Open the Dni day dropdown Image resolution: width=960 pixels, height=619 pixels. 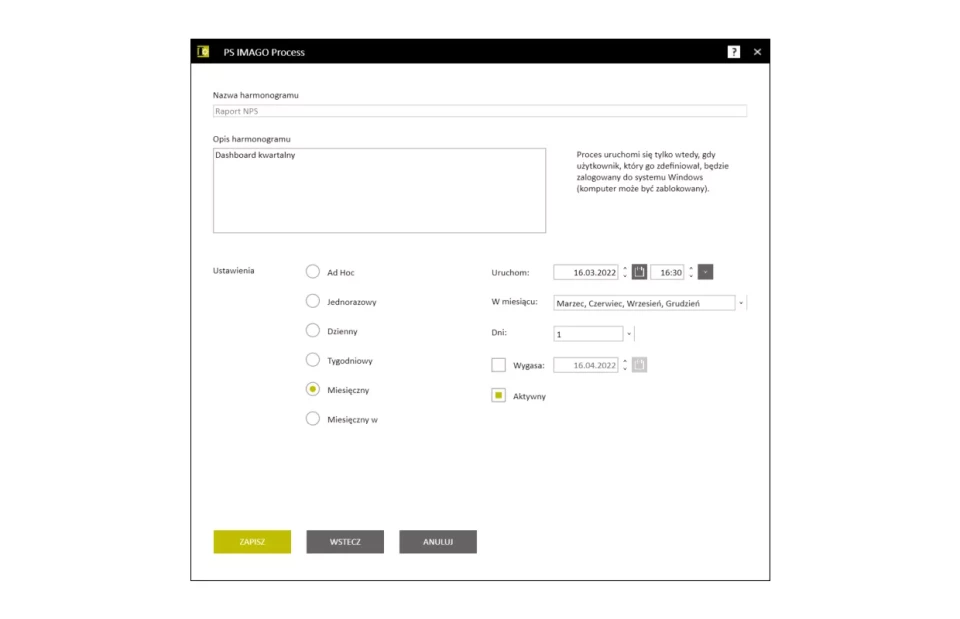tap(629, 334)
